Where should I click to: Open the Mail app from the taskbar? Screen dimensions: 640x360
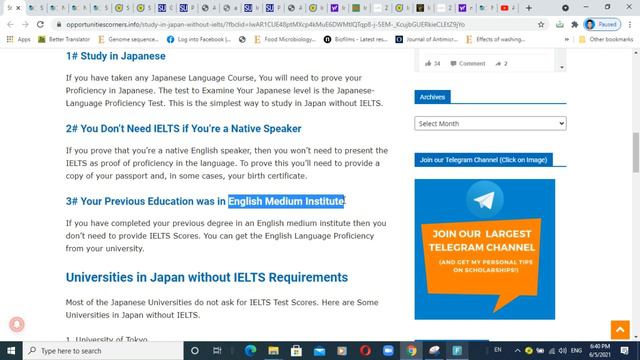click(x=319, y=351)
